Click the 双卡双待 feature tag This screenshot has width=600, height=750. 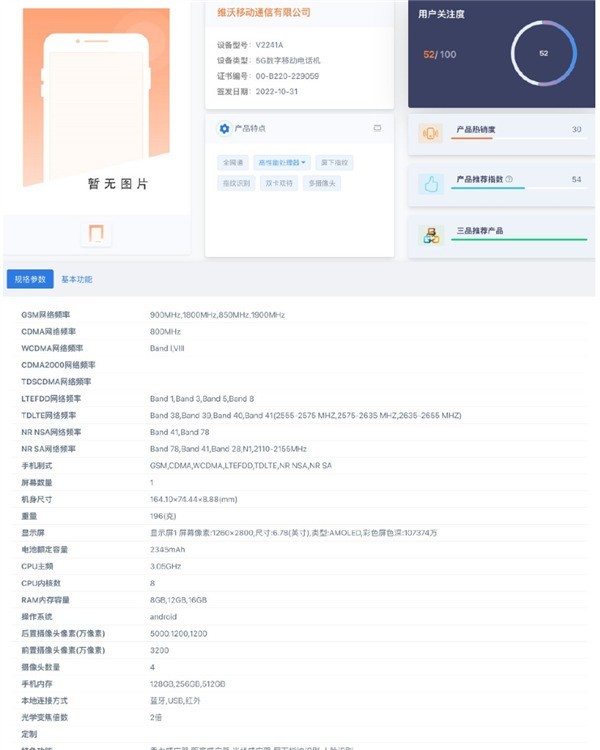[279, 183]
